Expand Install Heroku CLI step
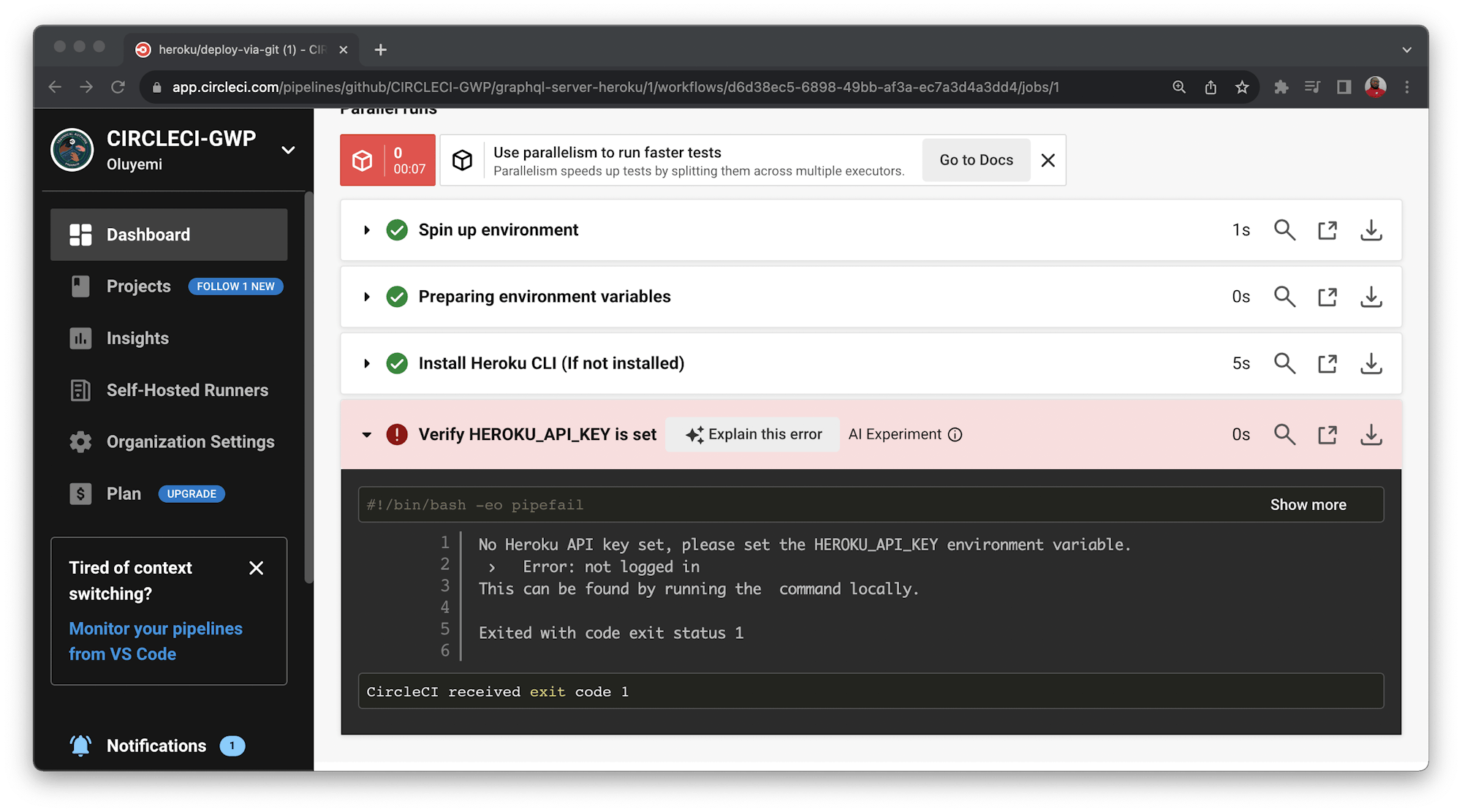Viewport: 1462px width, 812px height. click(367, 363)
